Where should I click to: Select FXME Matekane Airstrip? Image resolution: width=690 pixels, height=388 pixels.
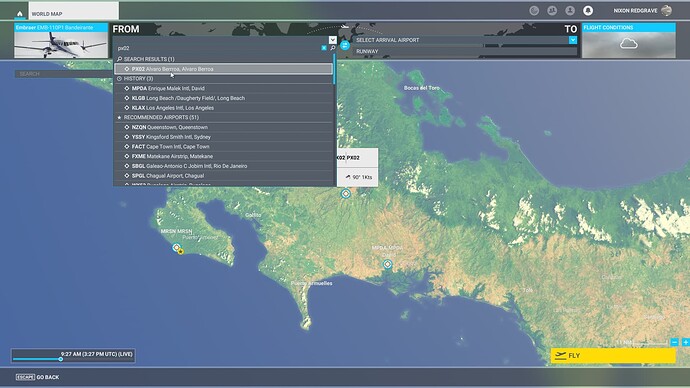click(223, 156)
